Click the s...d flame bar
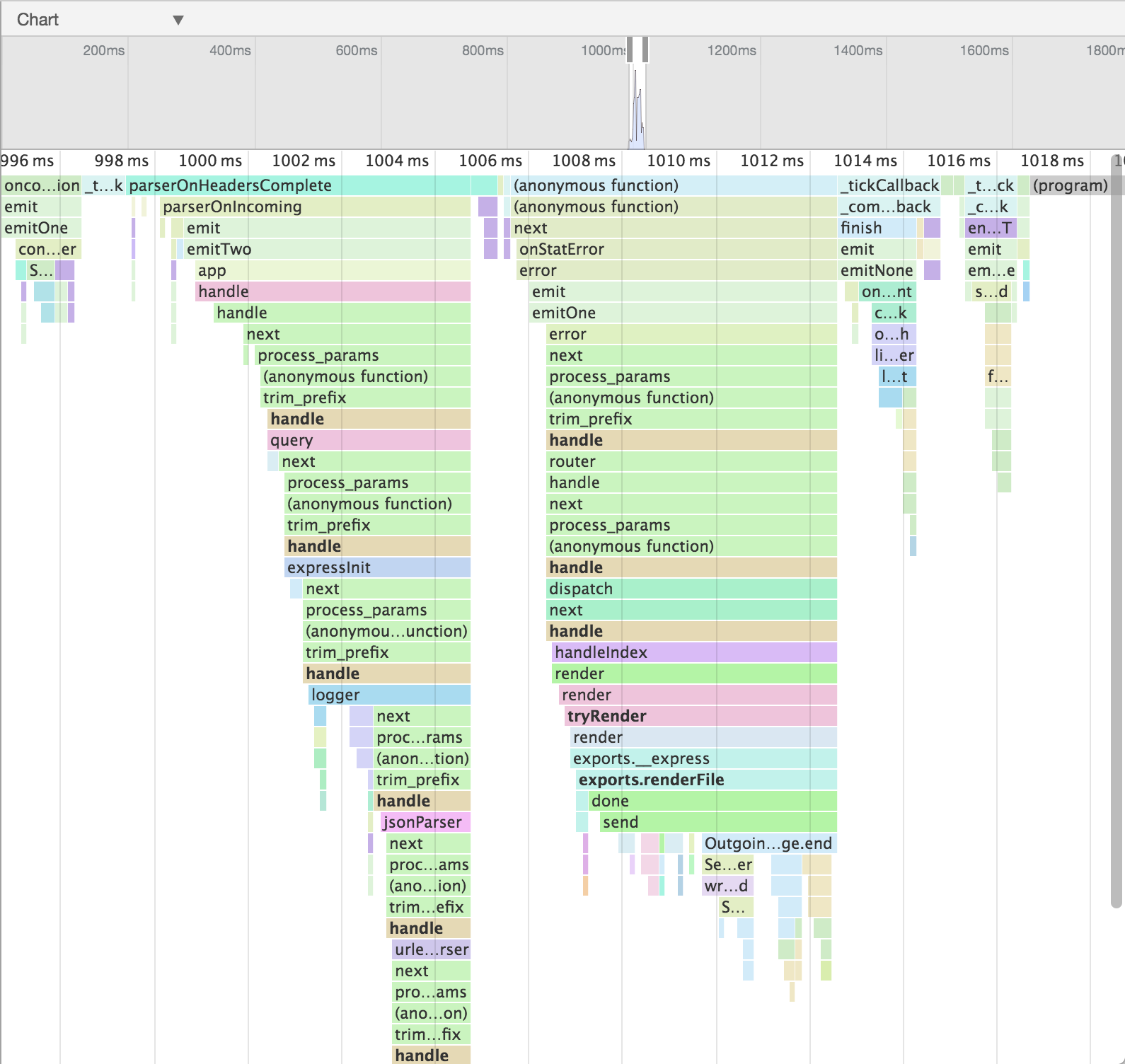Image resolution: width=1125 pixels, height=1064 pixels. click(991, 291)
